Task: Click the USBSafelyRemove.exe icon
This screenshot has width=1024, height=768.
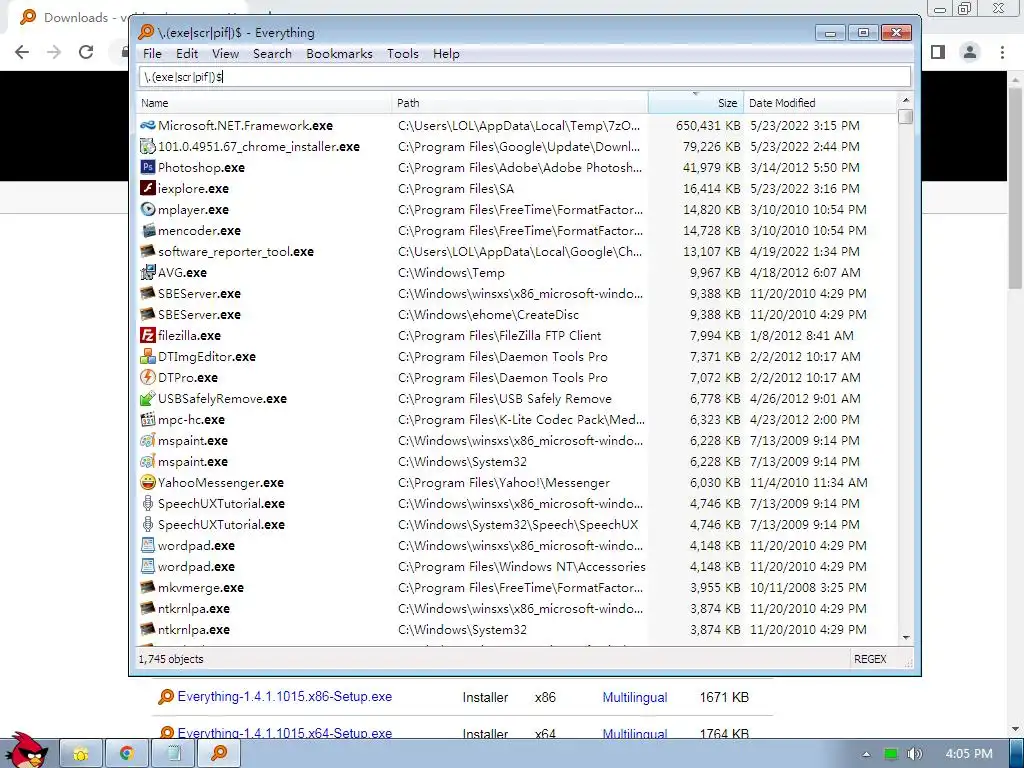Action: 148,398
